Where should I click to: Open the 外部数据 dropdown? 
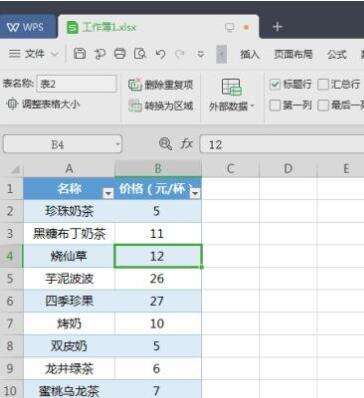(x=232, y=95)
